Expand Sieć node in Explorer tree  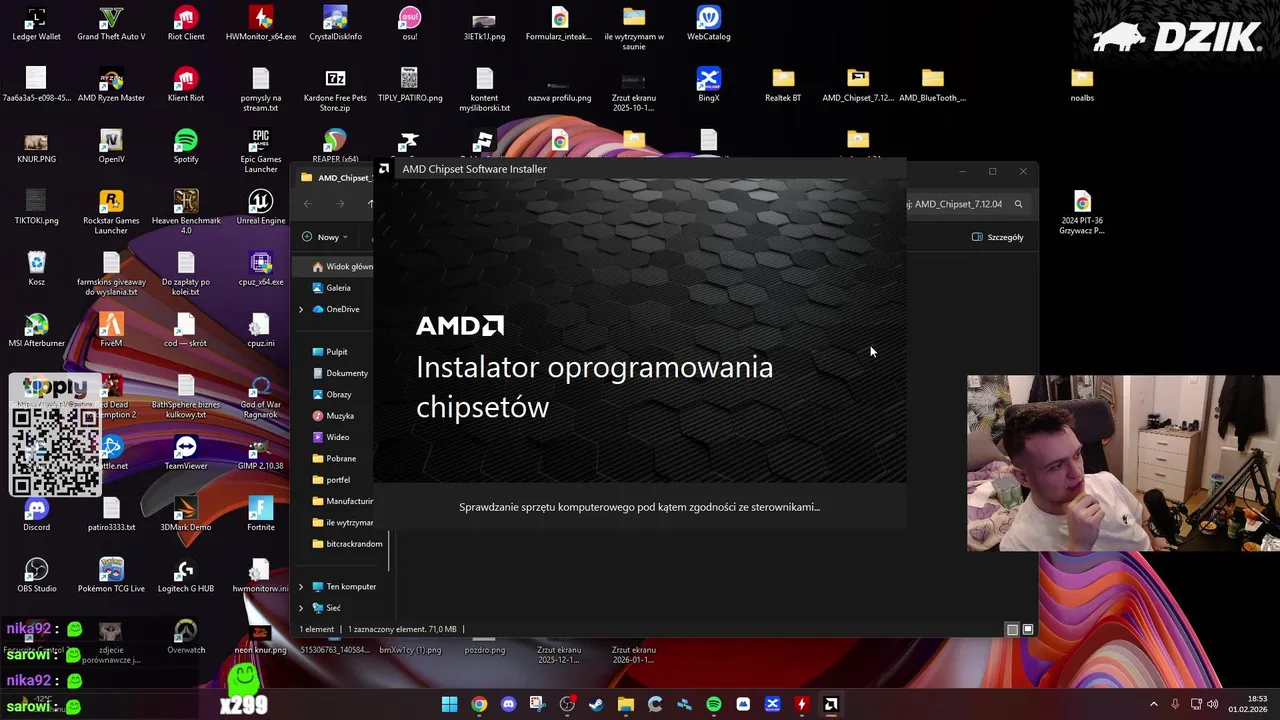click(x=301, y=608)
